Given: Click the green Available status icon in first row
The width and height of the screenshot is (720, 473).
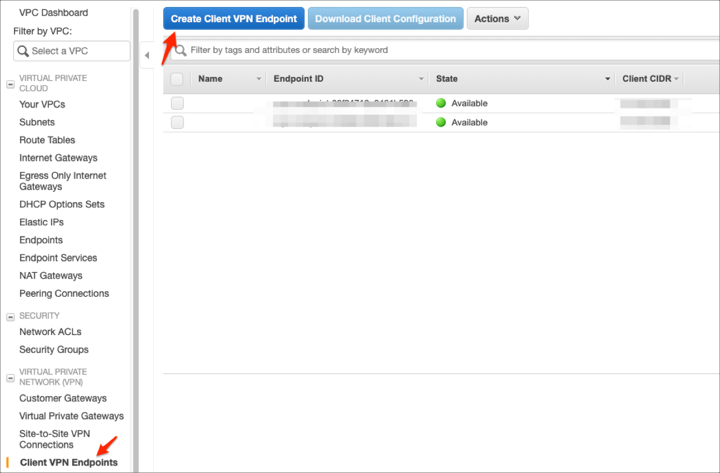Looking at the screenshot, I should tap(441, 103).
